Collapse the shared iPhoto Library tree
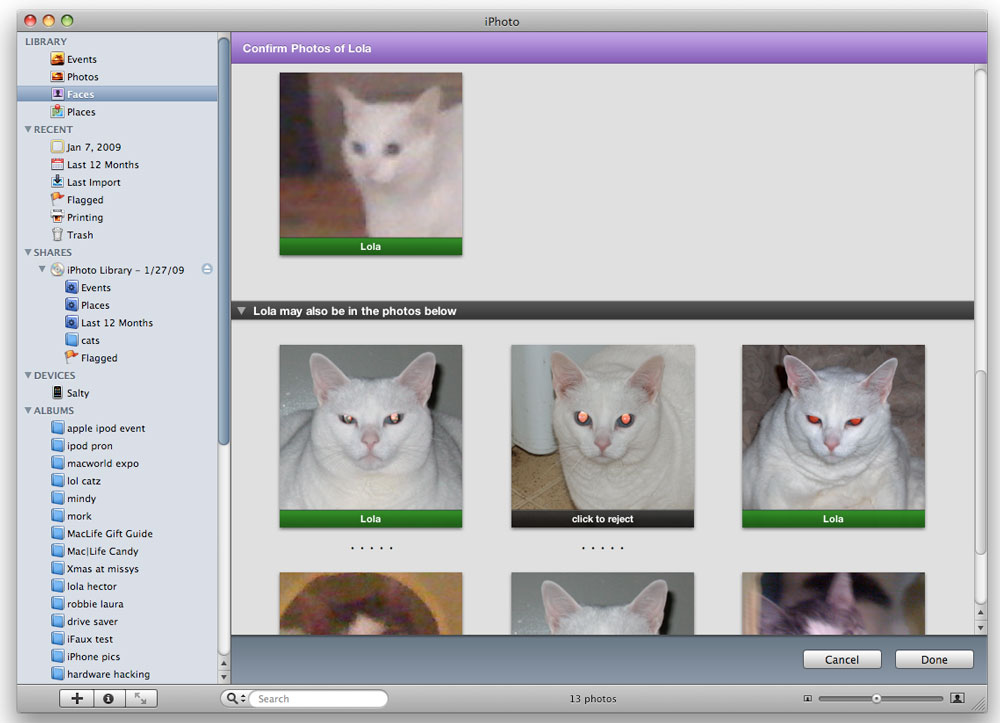 point(42,270)
